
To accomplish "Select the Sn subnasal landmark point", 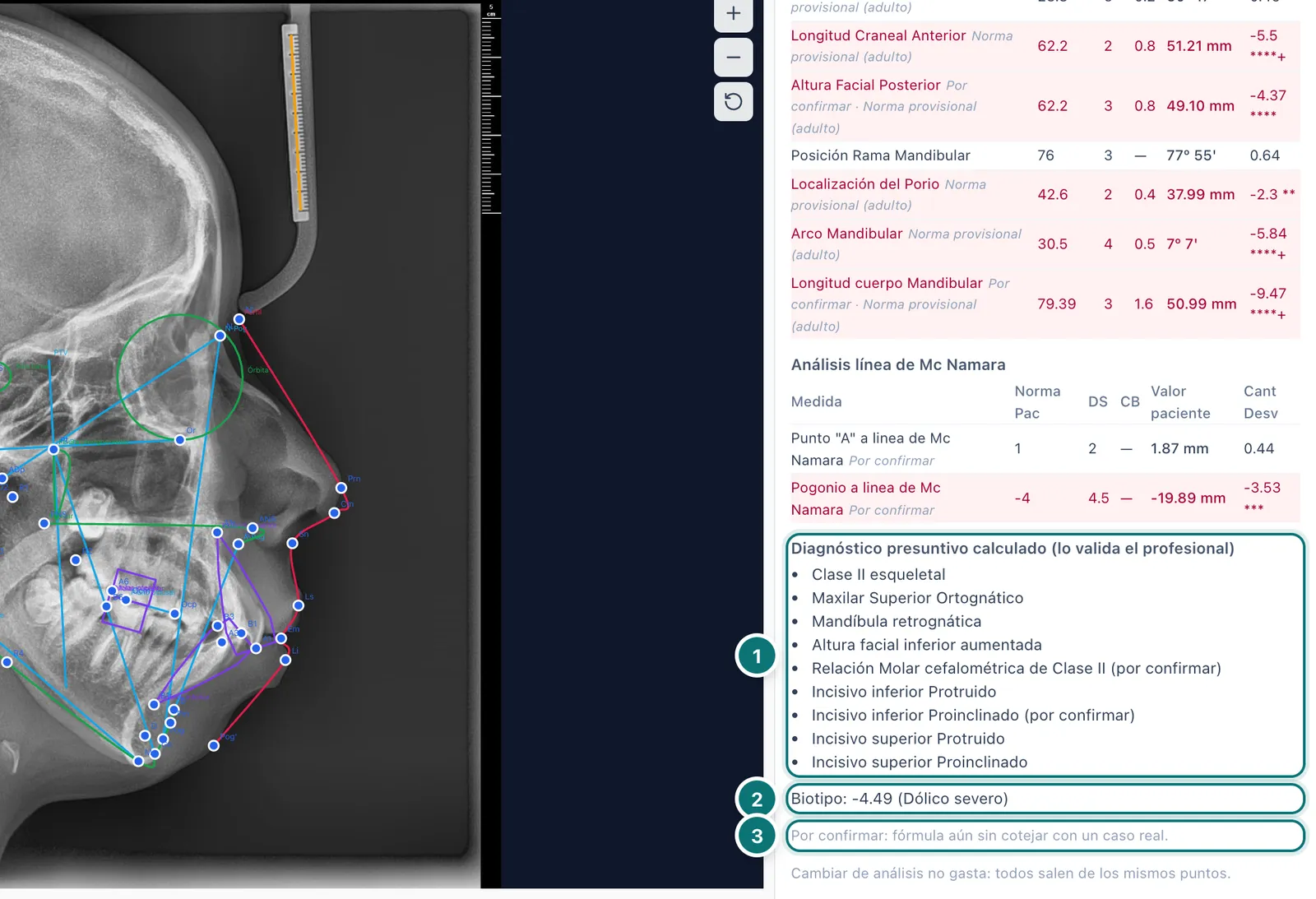I will 292,543.
